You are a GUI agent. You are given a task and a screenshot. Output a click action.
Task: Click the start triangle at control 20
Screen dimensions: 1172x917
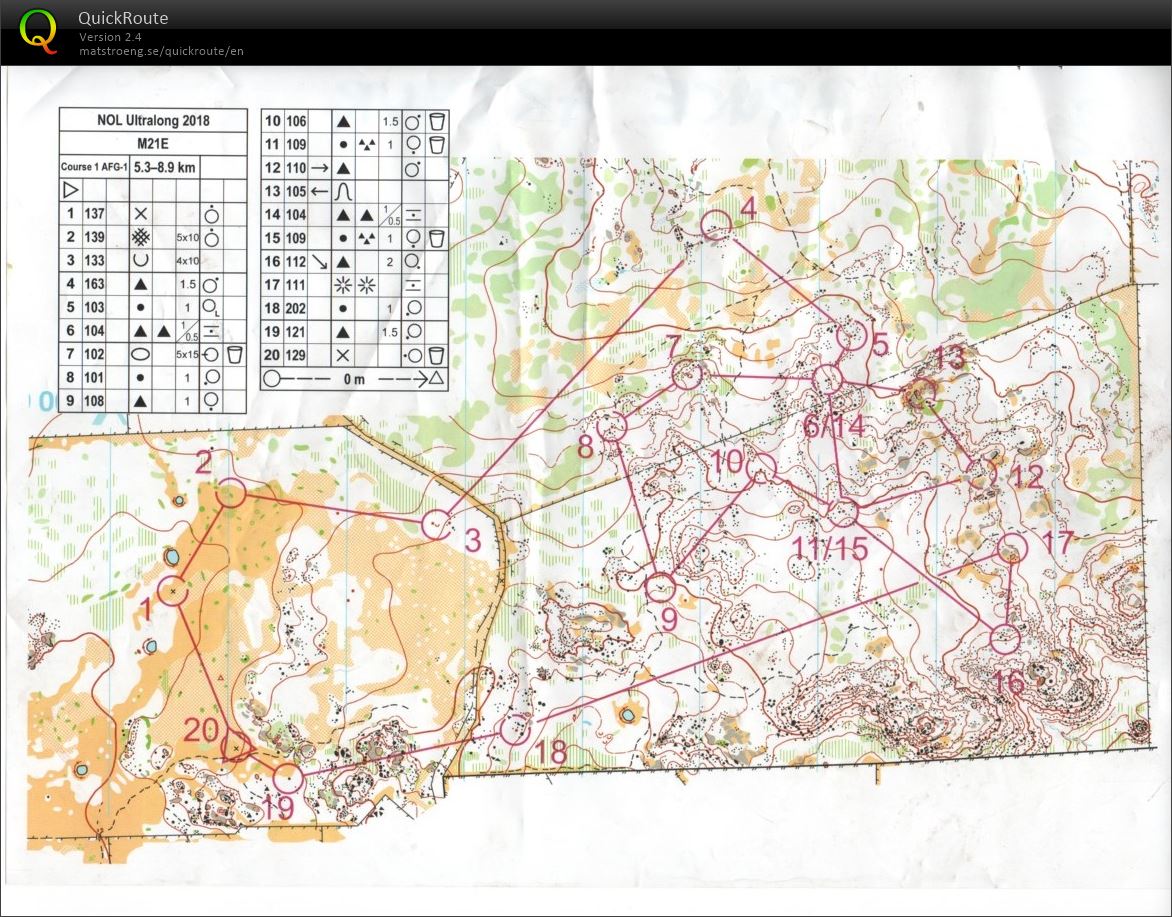(x=236, y=746)
